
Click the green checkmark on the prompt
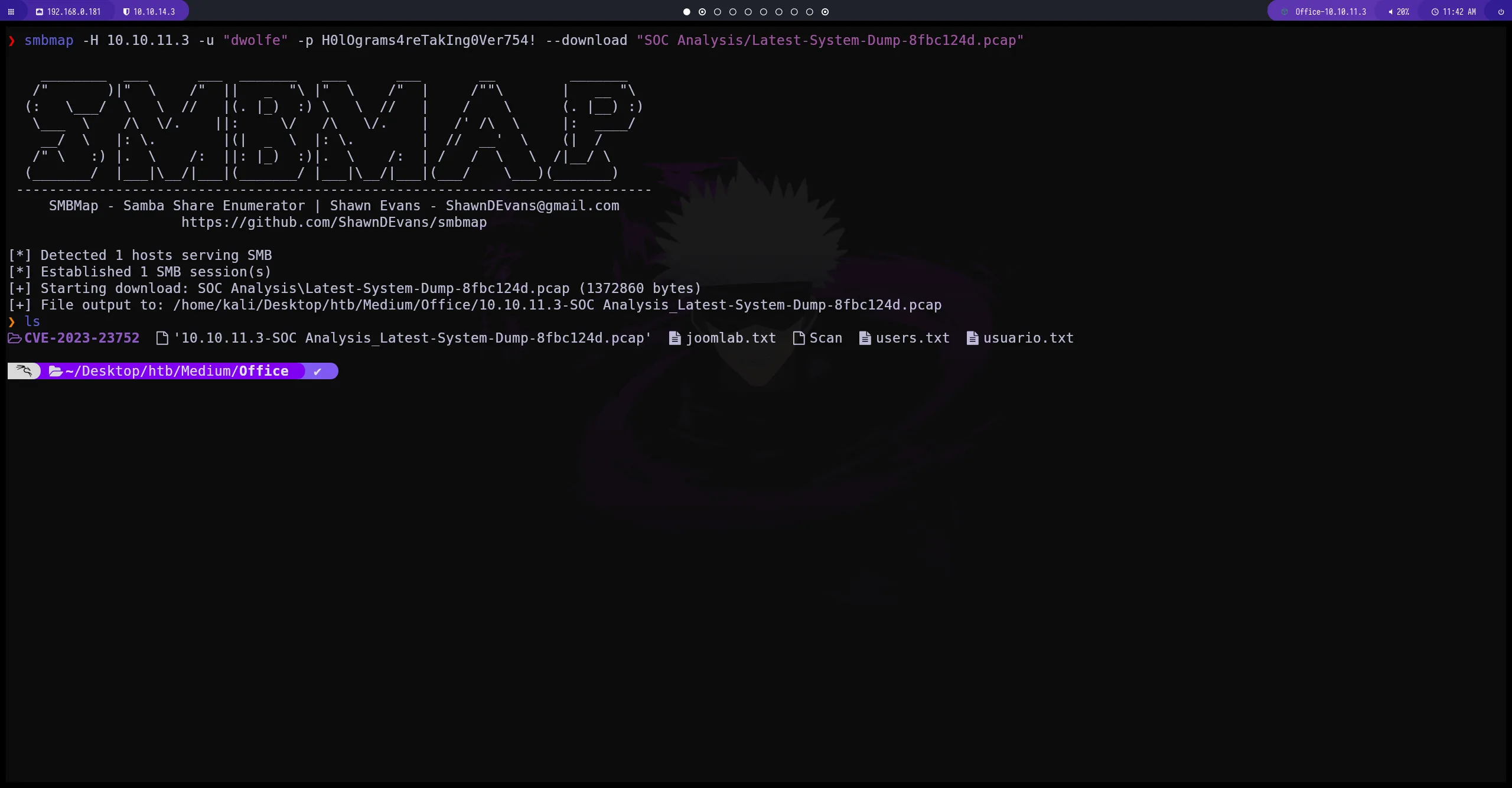tap(317, 370)
